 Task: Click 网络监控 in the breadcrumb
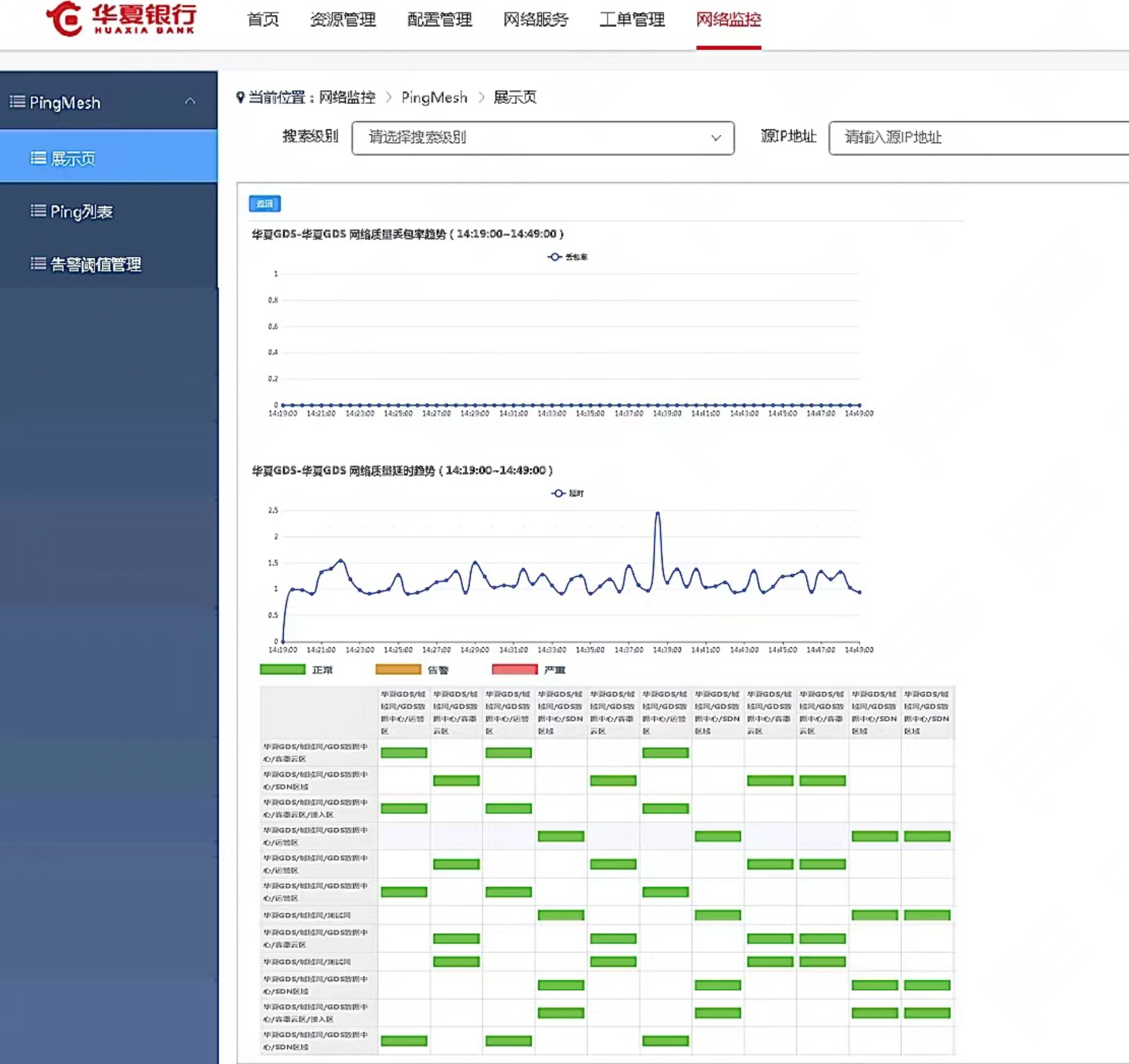[x=347, y=97]
